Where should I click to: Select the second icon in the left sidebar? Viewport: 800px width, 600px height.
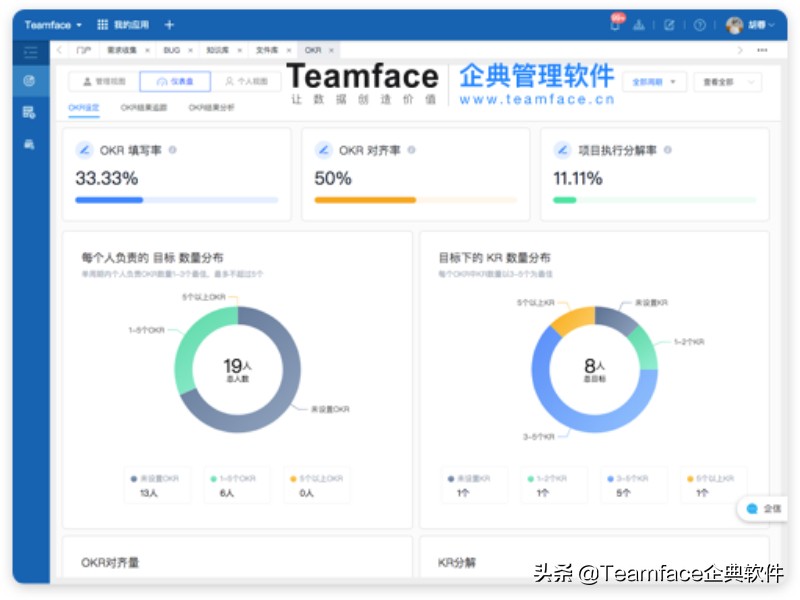tap(27, 82)
